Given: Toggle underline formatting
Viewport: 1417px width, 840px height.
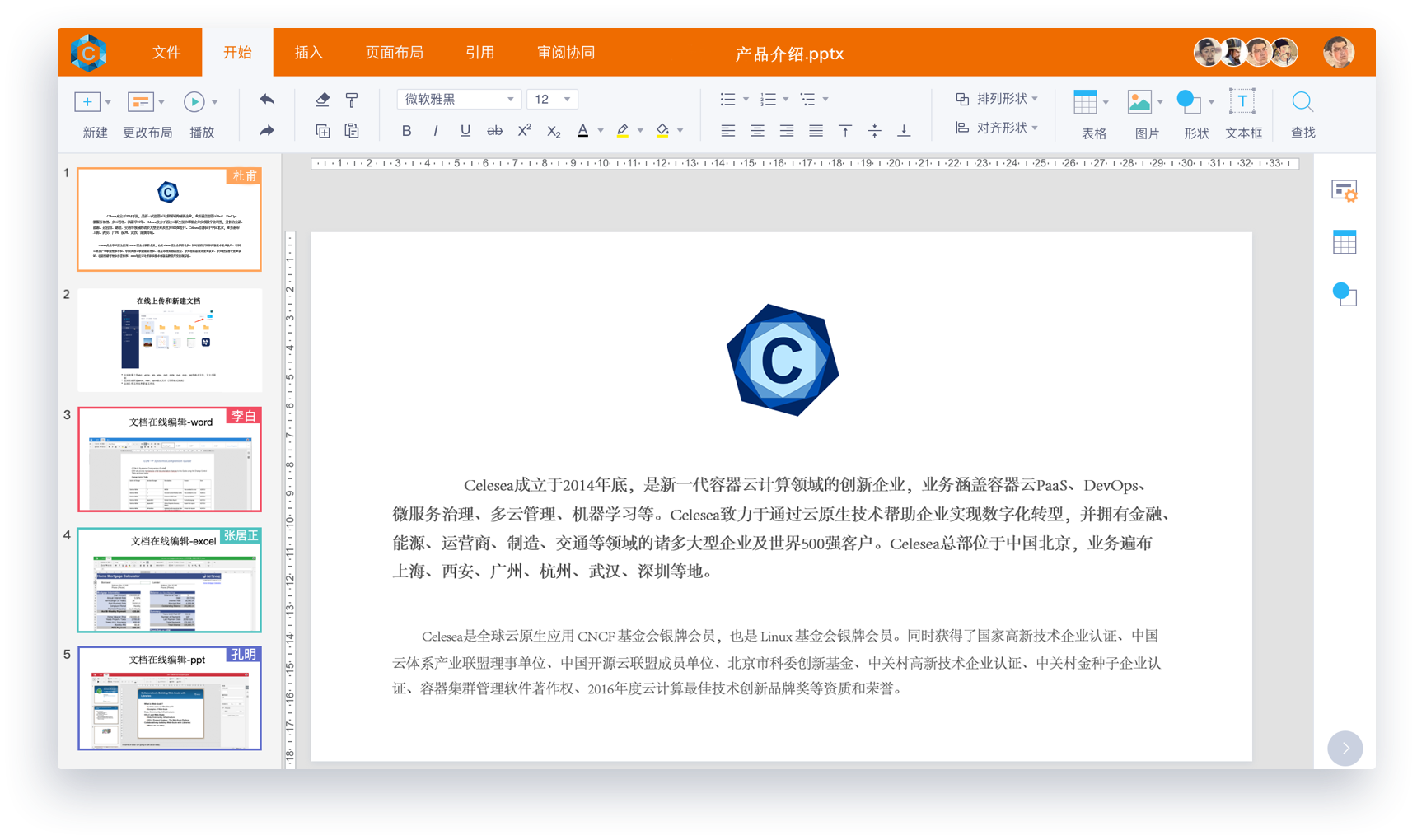Looking at the screenshot, I should pyautogui.click(x=465, y=131).
